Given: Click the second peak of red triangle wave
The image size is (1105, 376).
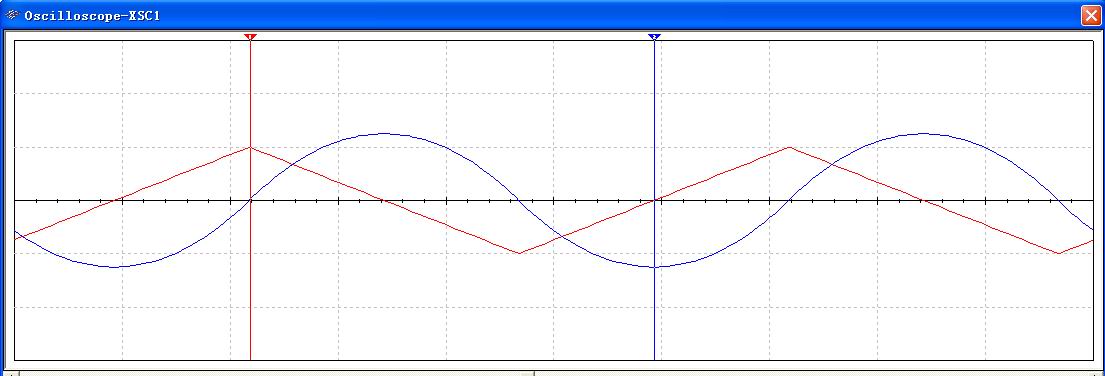Looking at the screenshot, I should pyautogui.click(x=789, y=147).
